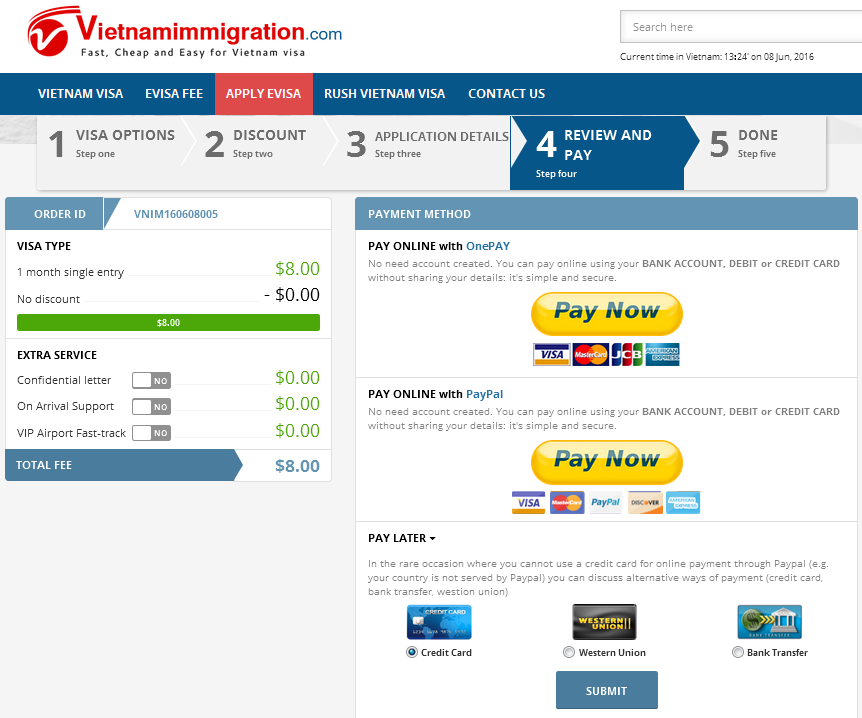This screenshot has height=718, width=862.
Task: Click the Bank Transfer image icon
Action: (x=769, y=622)
